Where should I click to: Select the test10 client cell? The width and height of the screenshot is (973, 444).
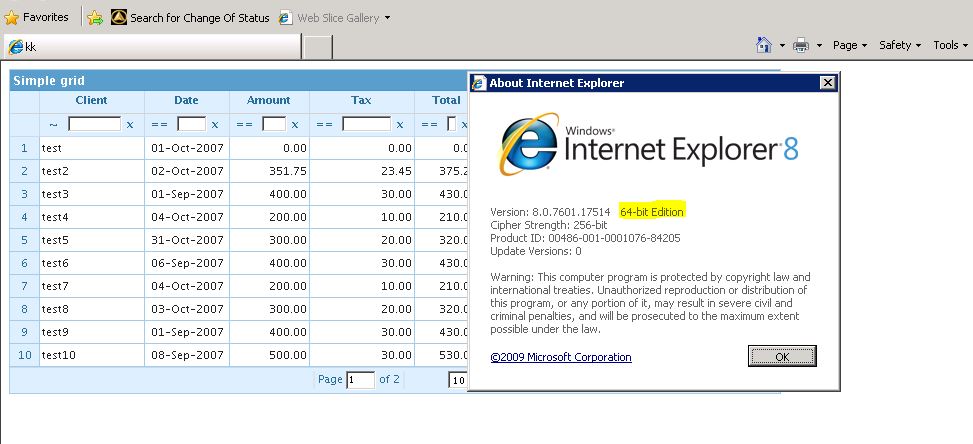[x=92, y=355]
